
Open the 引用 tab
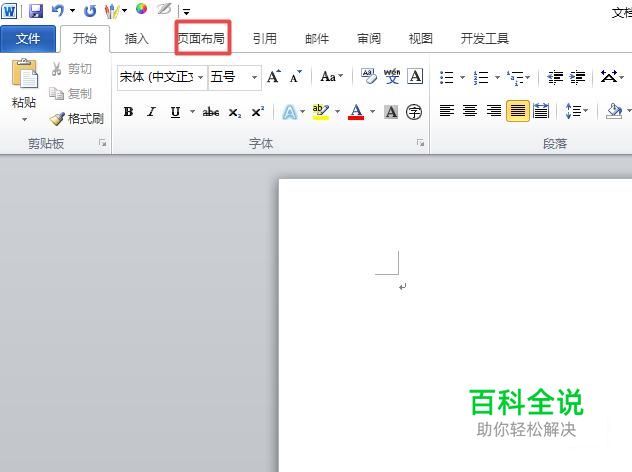265,39
